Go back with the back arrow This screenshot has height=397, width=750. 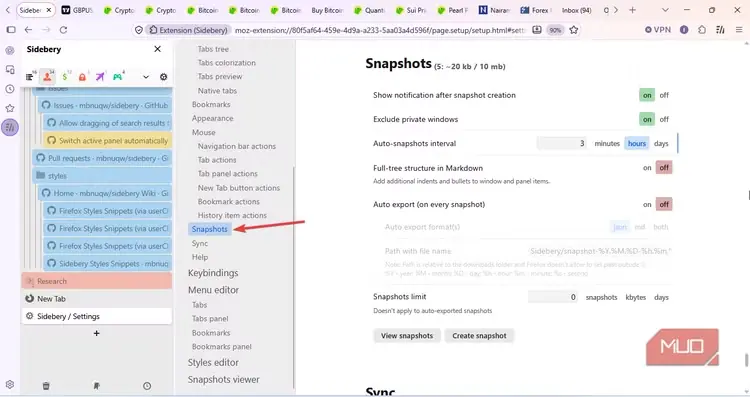(x=28, y=30)
